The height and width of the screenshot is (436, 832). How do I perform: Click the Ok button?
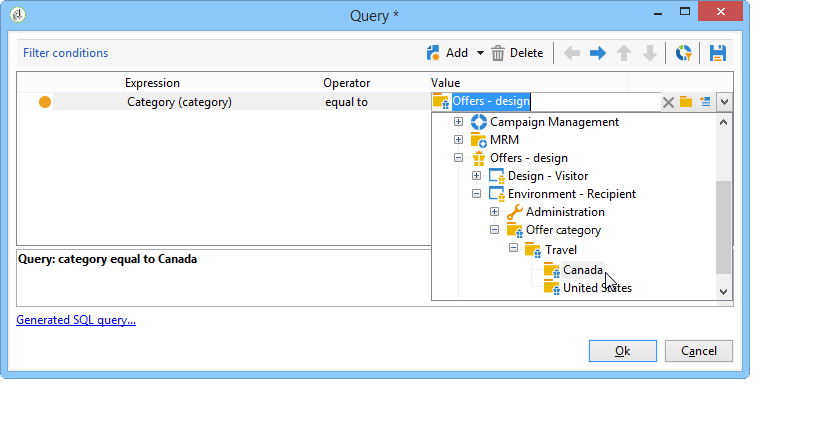pos(622,351)
